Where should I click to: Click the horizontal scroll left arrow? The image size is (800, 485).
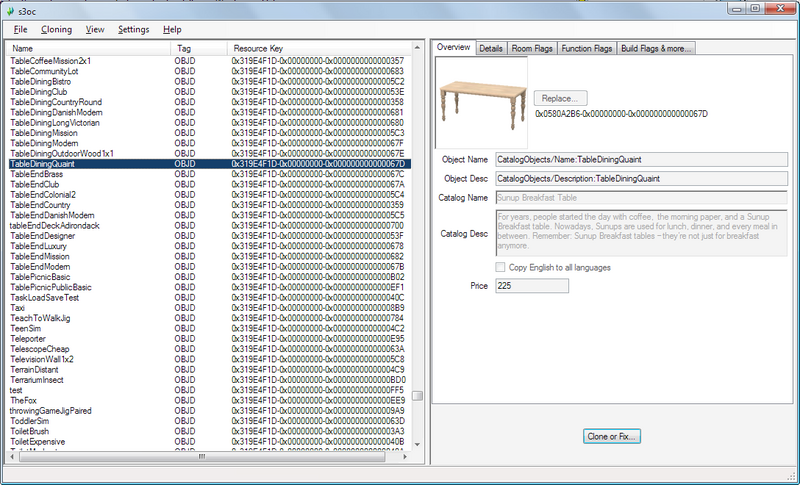pyautogui.click(x=12, y=456)
